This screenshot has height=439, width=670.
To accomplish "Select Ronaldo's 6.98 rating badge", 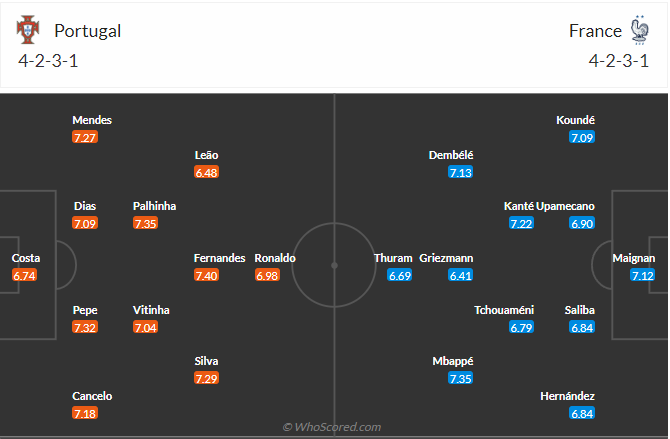I will (267, 275).
